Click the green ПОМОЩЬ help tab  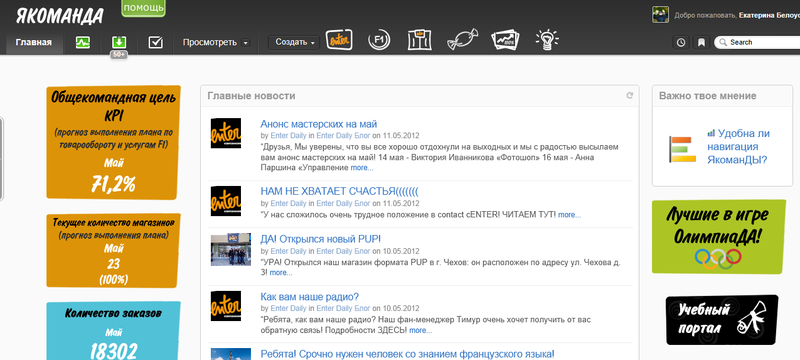[x=143, y=8]
